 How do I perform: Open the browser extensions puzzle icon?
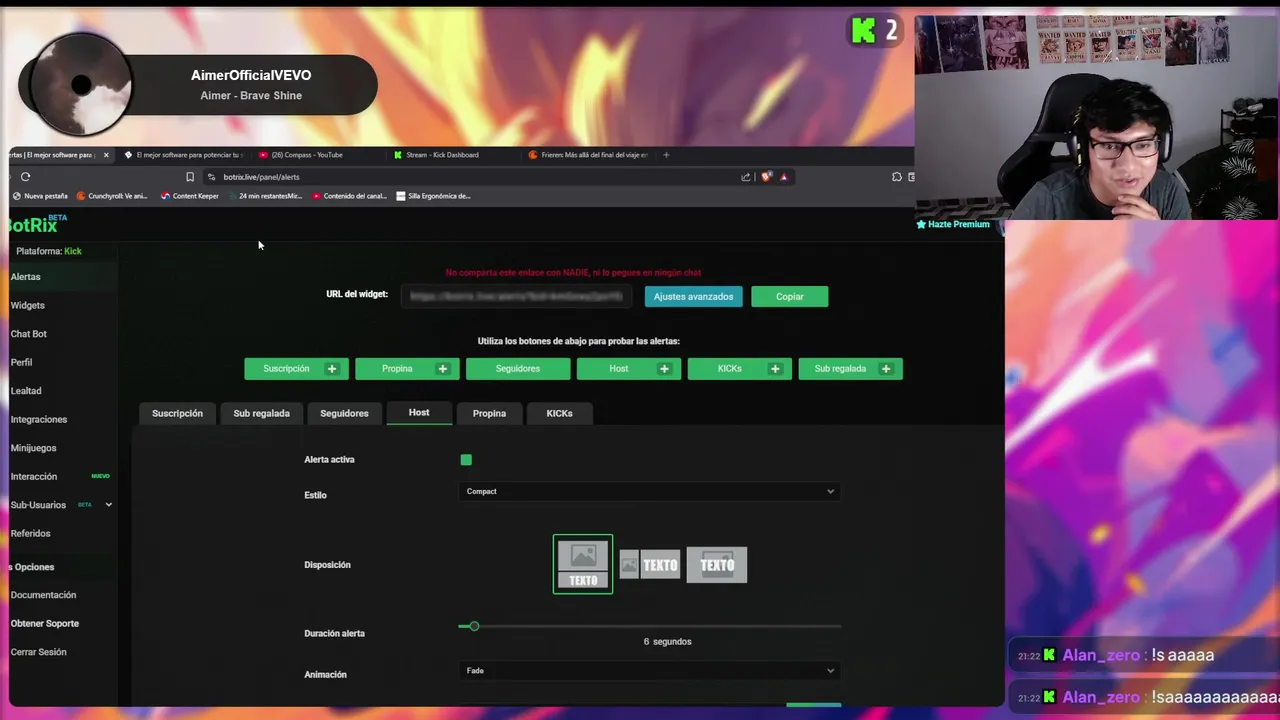pyautogui.click(x=897, y=177)
